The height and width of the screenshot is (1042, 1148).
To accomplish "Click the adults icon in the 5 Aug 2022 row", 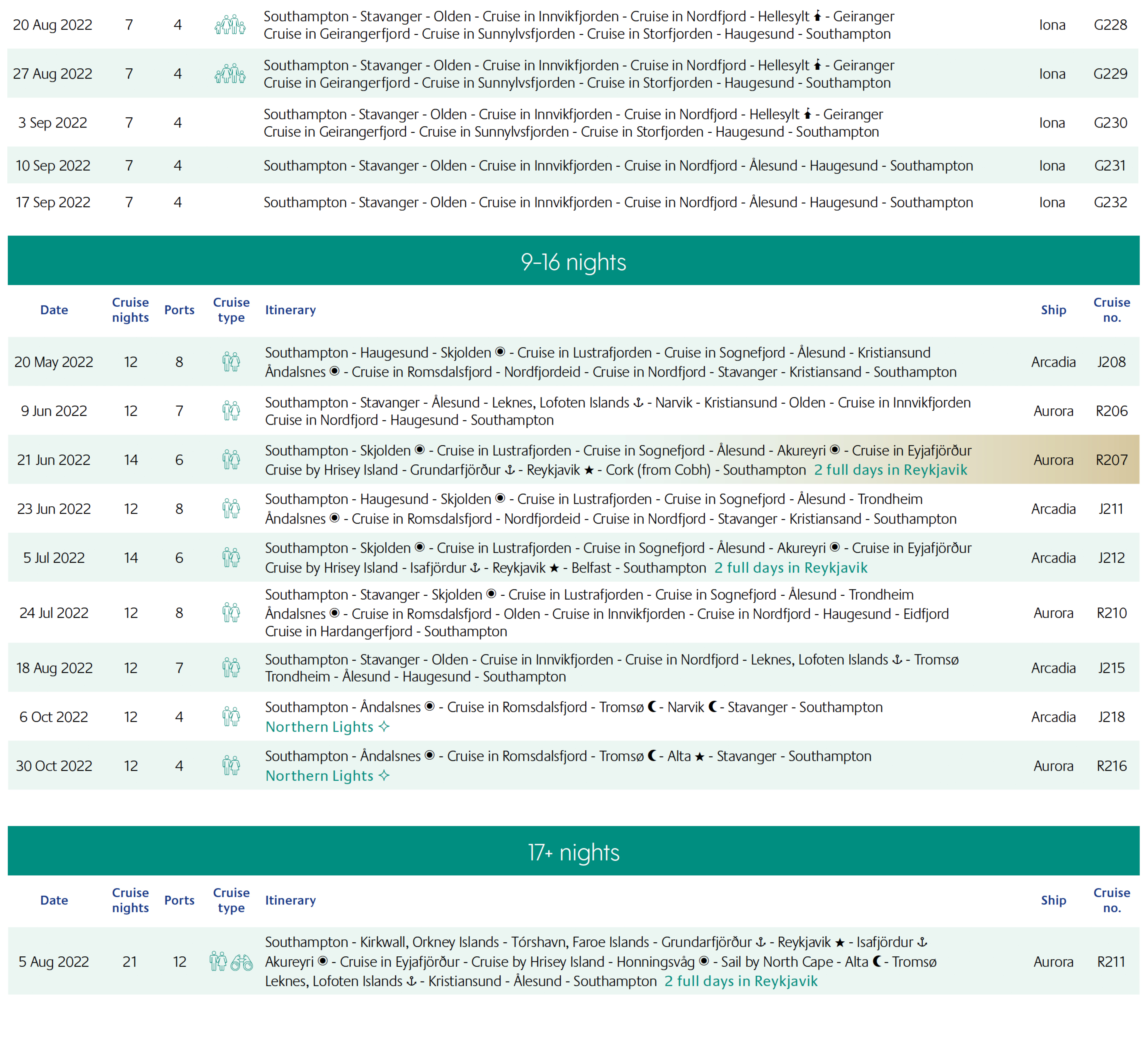I will click(x=218, y=961).
